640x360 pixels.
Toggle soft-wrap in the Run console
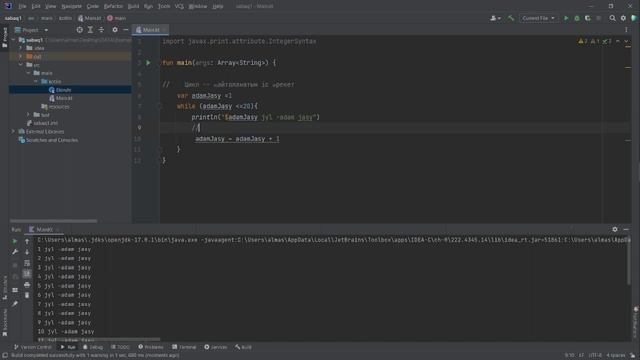(27, 263)
